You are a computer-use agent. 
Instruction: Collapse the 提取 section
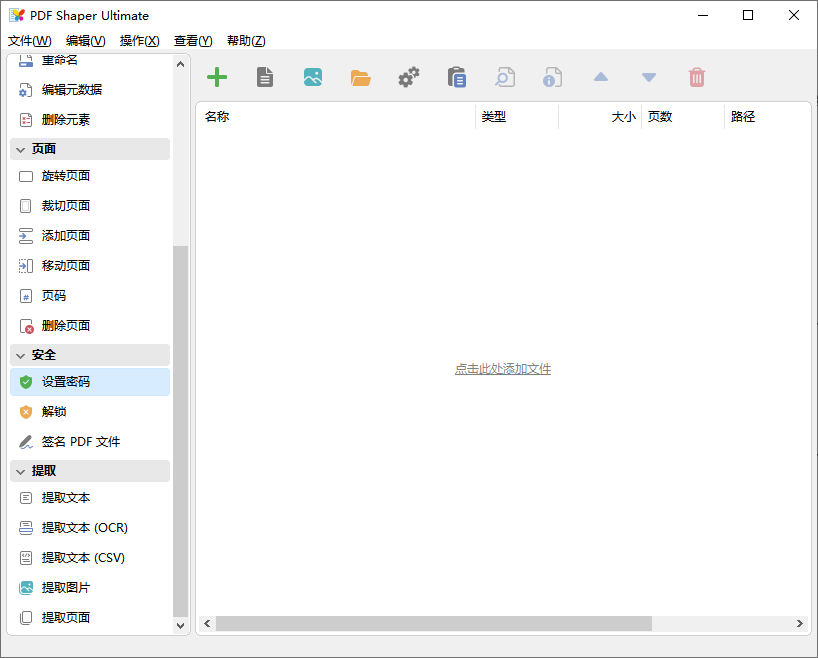pos(20,471)
